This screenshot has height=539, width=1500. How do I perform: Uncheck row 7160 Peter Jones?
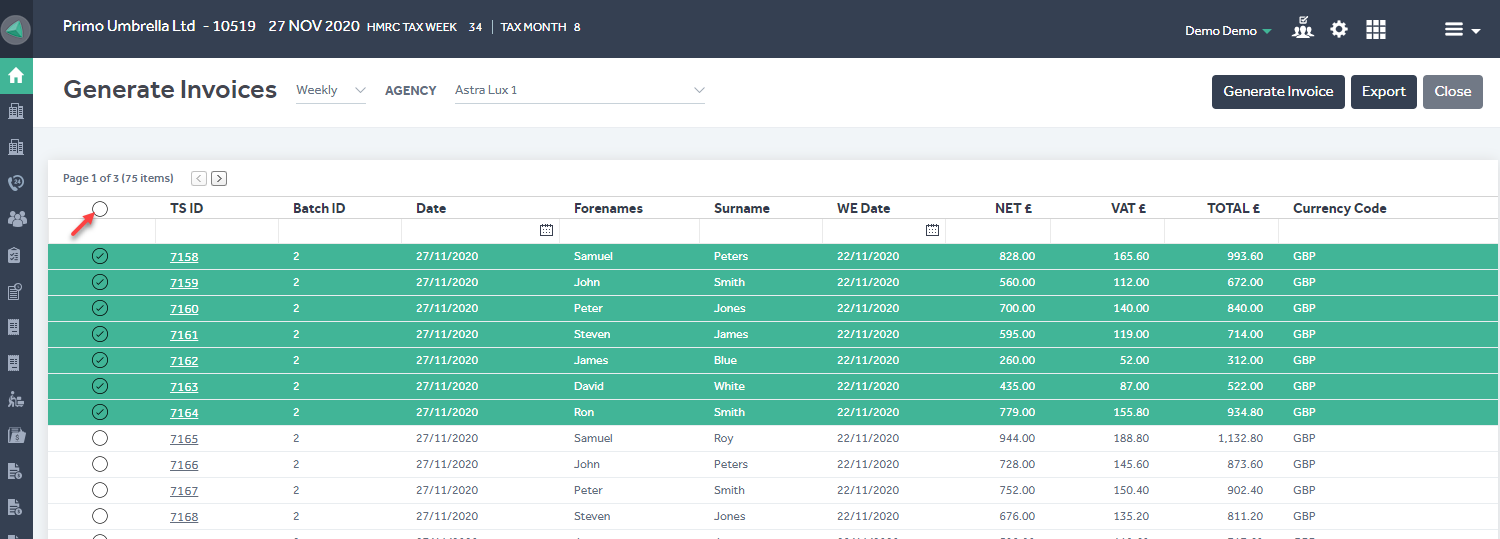(100, 308)
